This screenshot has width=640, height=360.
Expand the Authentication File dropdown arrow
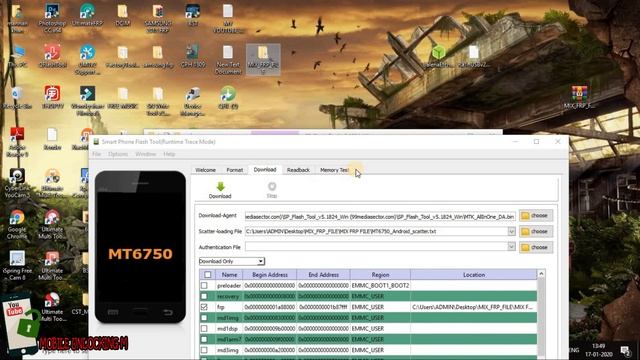click(511, 247)
